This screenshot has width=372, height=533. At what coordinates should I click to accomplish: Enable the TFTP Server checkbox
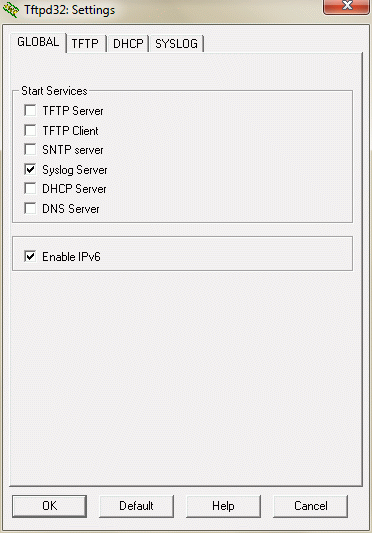tap(30, 110)
